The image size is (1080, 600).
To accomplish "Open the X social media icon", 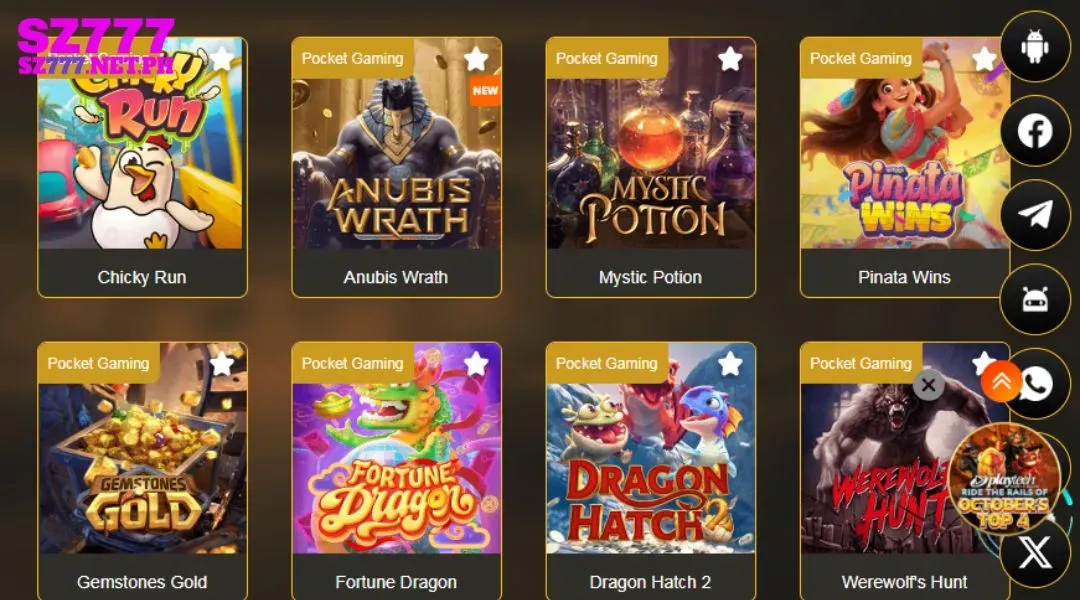I will click(1035, 552).
